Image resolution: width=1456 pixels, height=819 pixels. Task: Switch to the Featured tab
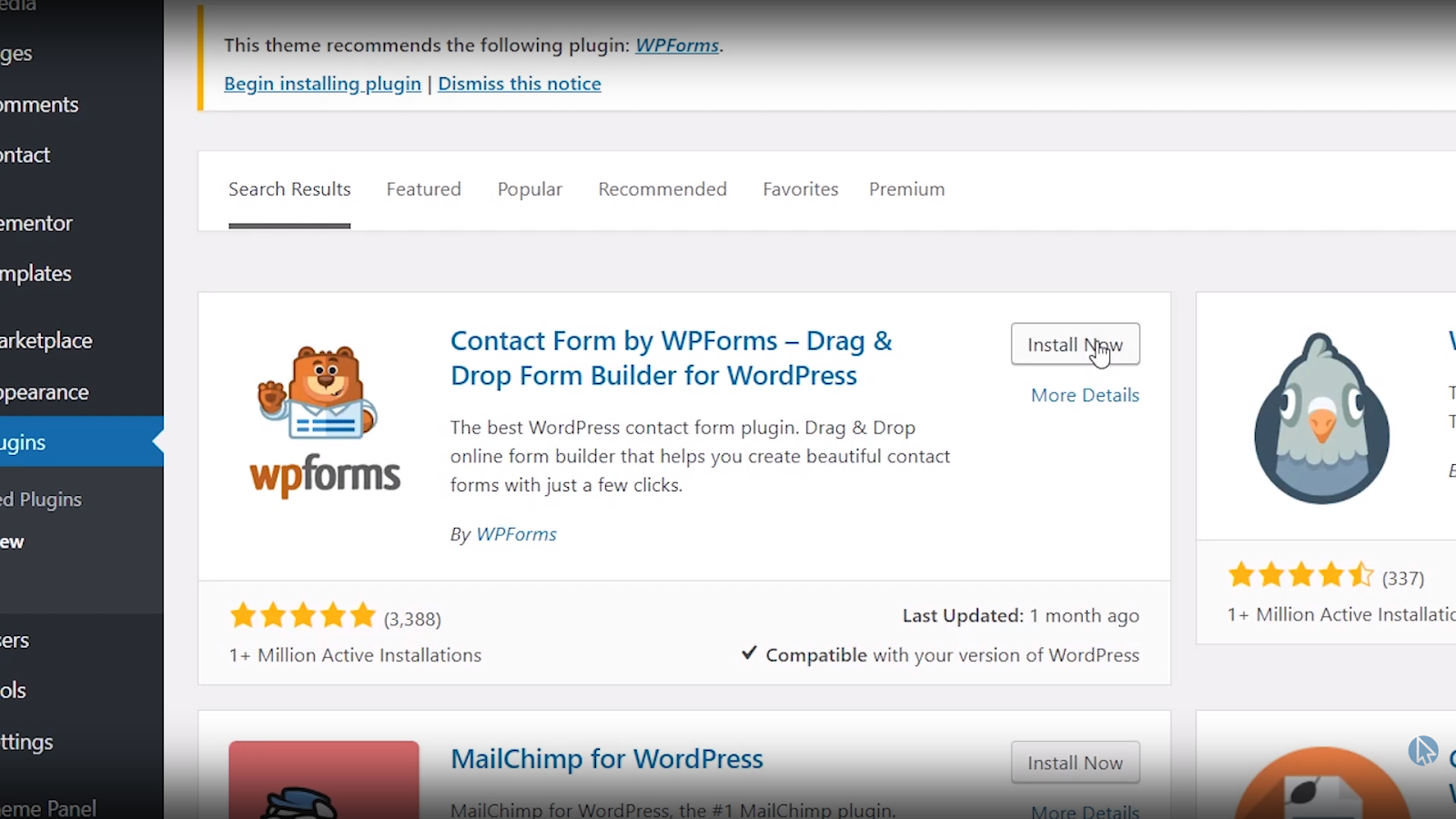coord(424,189)
